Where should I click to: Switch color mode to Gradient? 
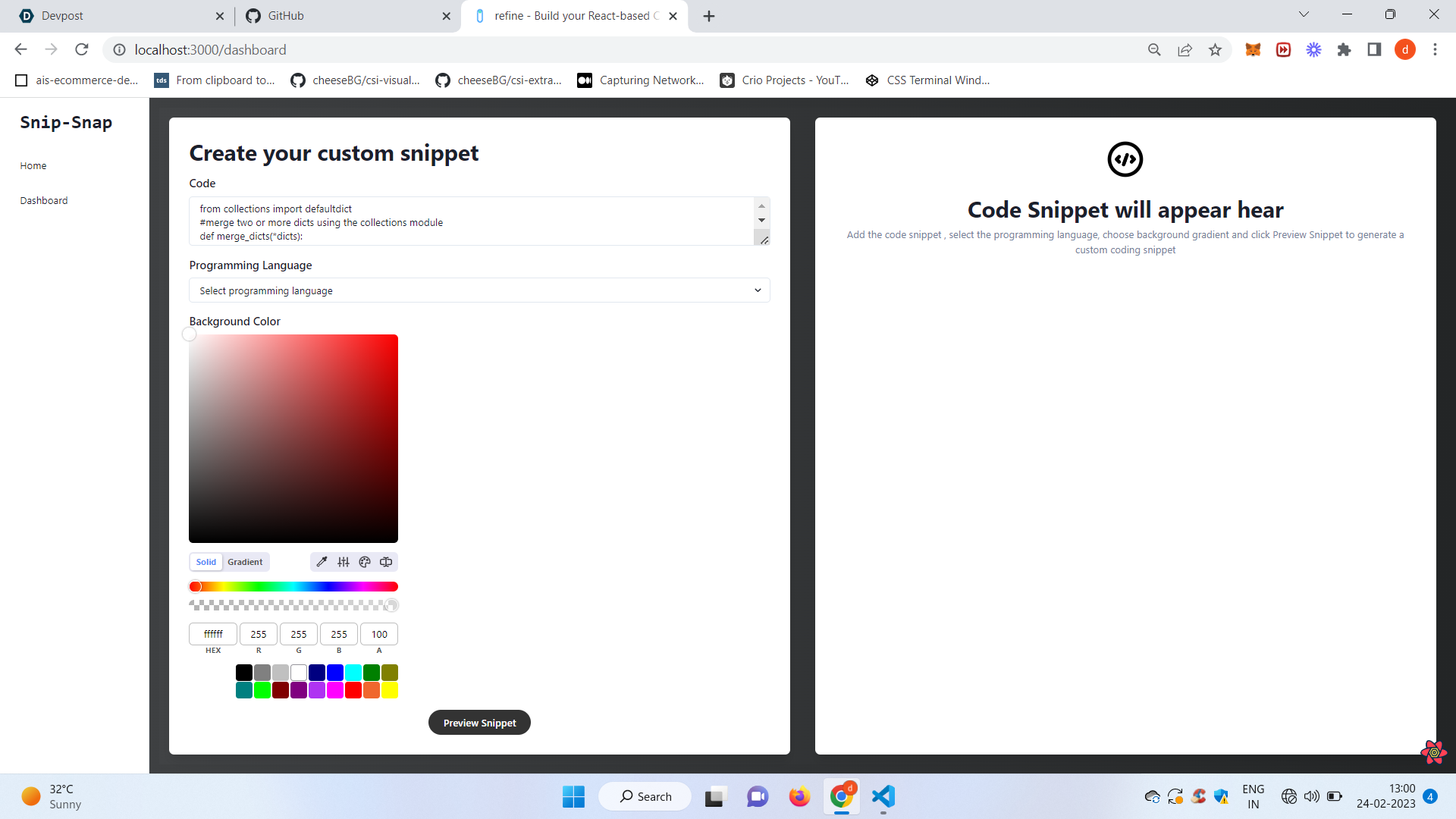click(x=245, y=562)
